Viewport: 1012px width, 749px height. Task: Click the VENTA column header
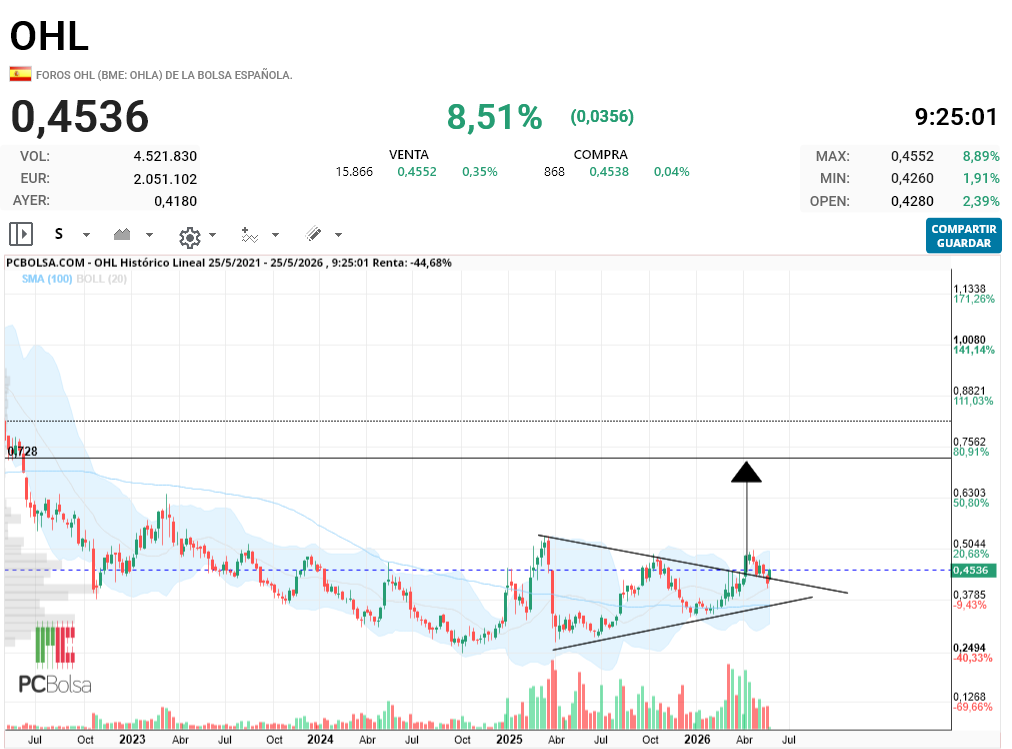point(409,155)
